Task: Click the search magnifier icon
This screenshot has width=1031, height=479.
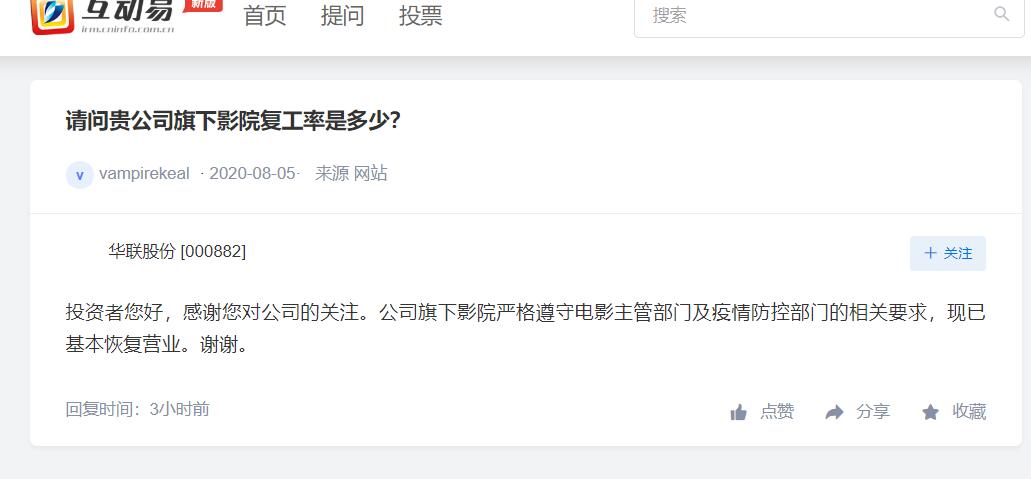Action: tap(1001, 14)
